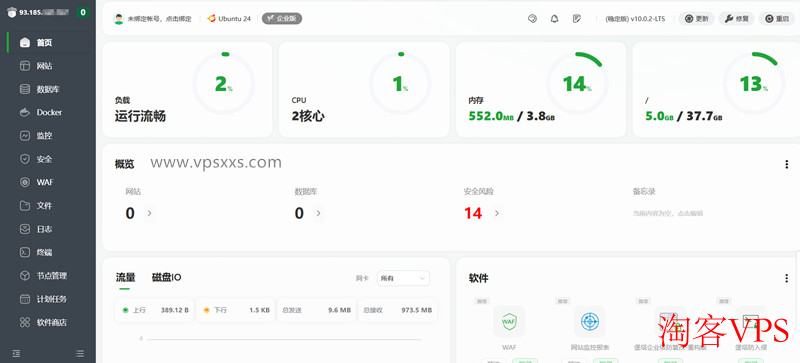
Task: Open the customer service icon in top bar
Action: click(x=532, y=19)
